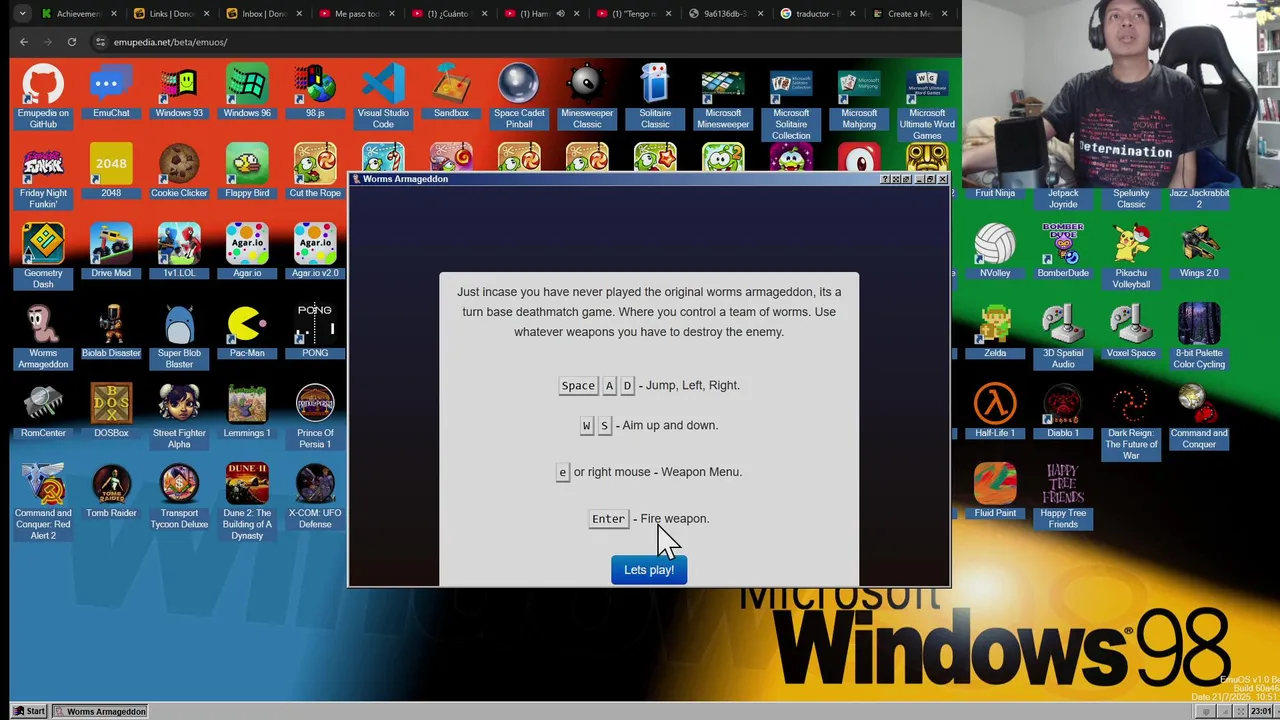Switch to the Achievements browser tab

coord(79,14)
